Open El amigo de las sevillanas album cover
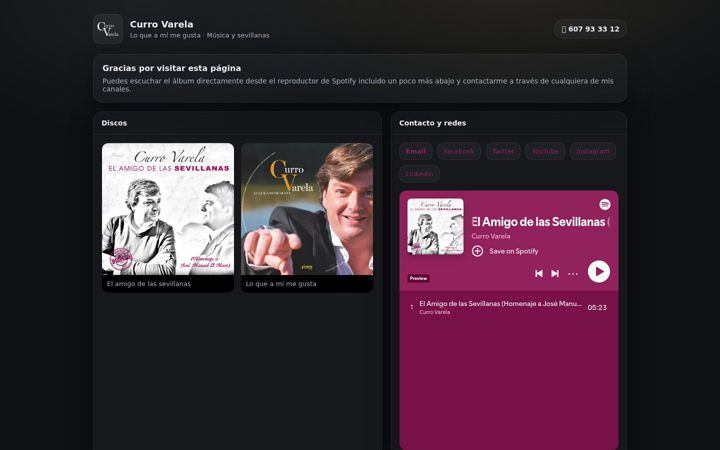 tap(168, 209)
